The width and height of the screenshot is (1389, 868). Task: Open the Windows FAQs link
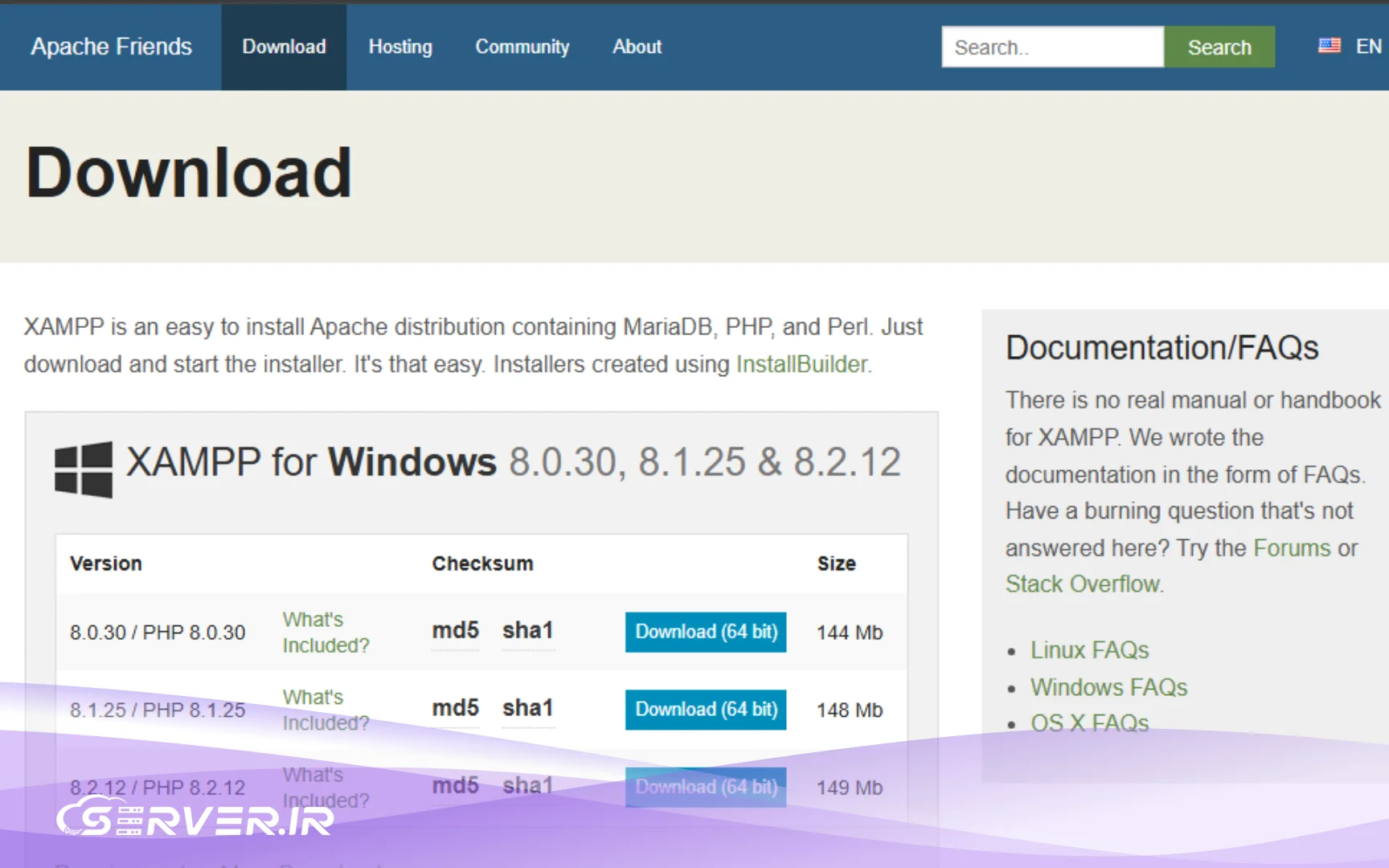click(1108, 687)
